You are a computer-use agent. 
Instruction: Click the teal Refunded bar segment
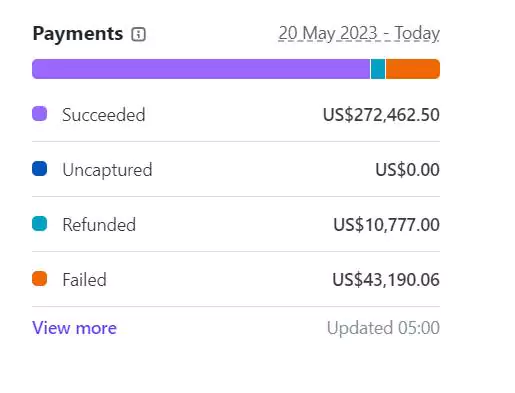[x=378, y=69]
